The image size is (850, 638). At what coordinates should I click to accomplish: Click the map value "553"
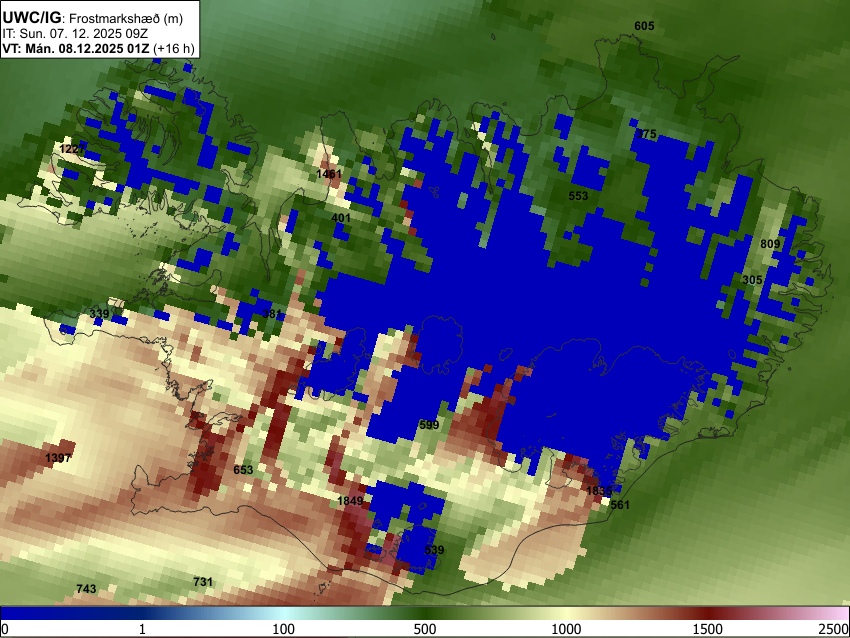578,196
